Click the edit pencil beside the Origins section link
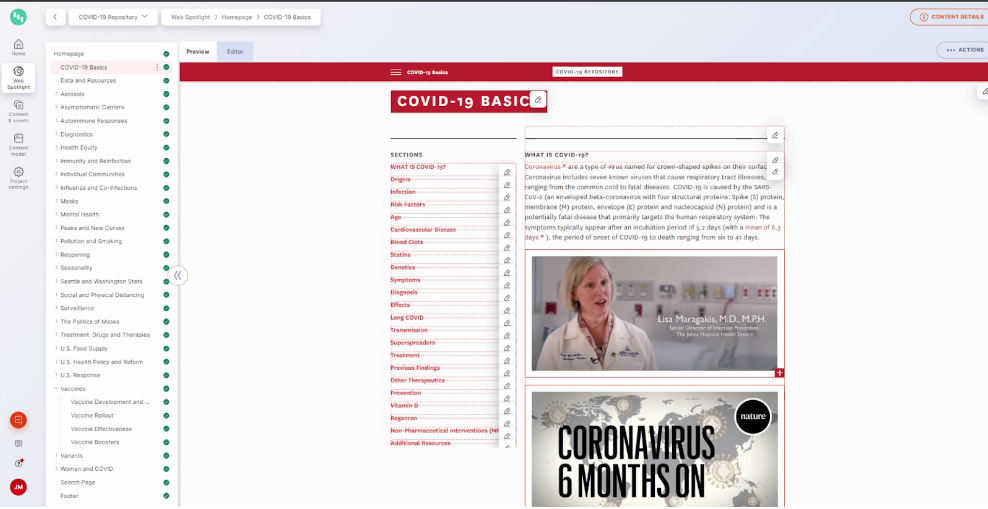This screenshot has width=988, height=509. tap(507, 185)
